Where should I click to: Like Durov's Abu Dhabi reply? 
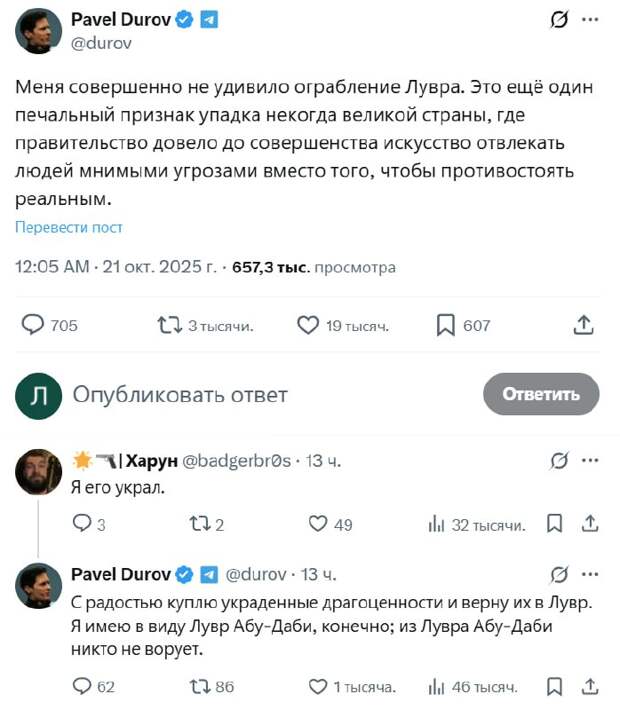point(318,686)
